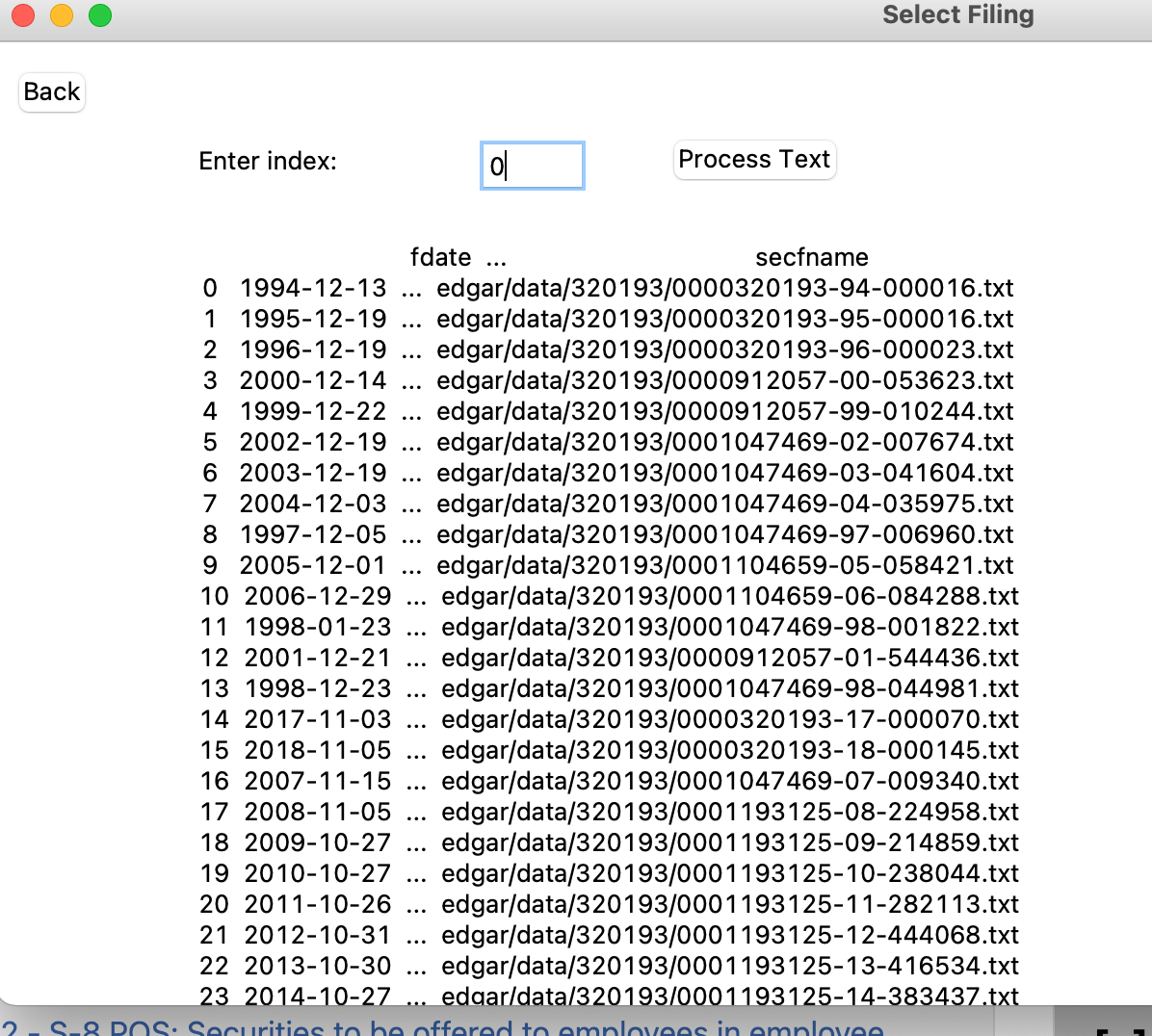Pick filing row 8 dated 1997-12-05
This screenshot has width=1152, height=1036.
tap(607, 534)
